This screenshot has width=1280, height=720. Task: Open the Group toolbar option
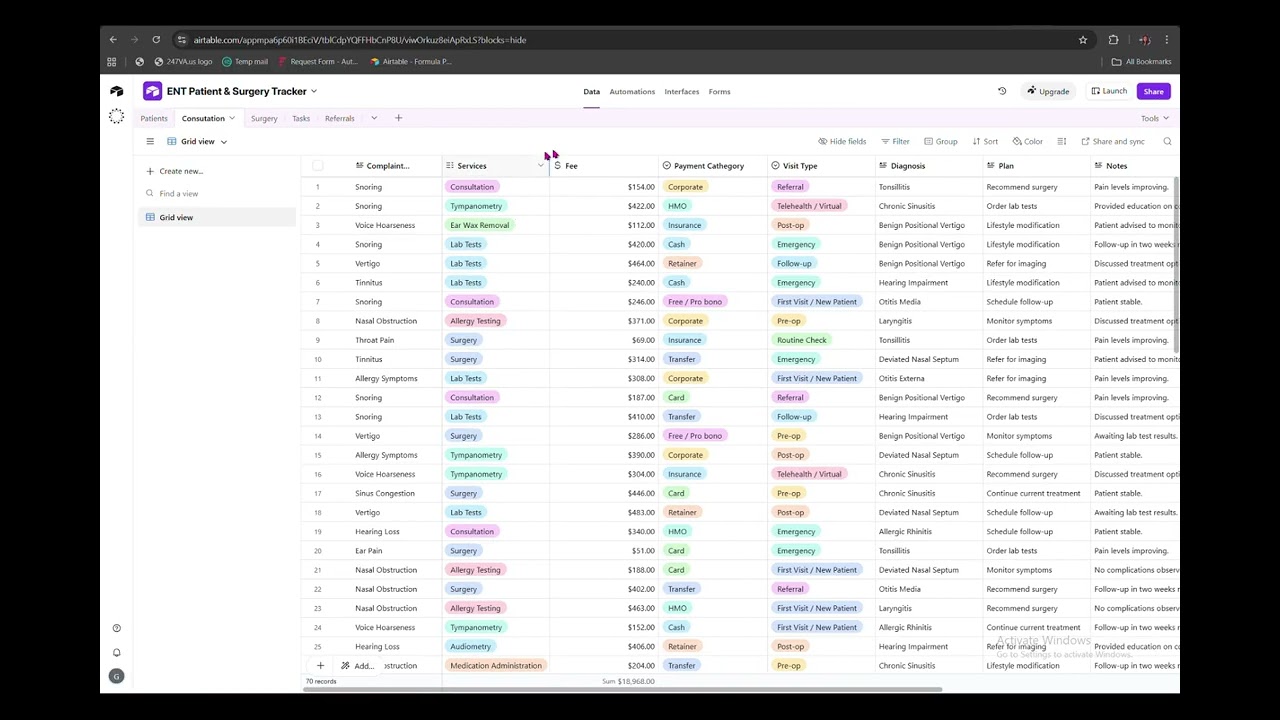click(940, 141)
